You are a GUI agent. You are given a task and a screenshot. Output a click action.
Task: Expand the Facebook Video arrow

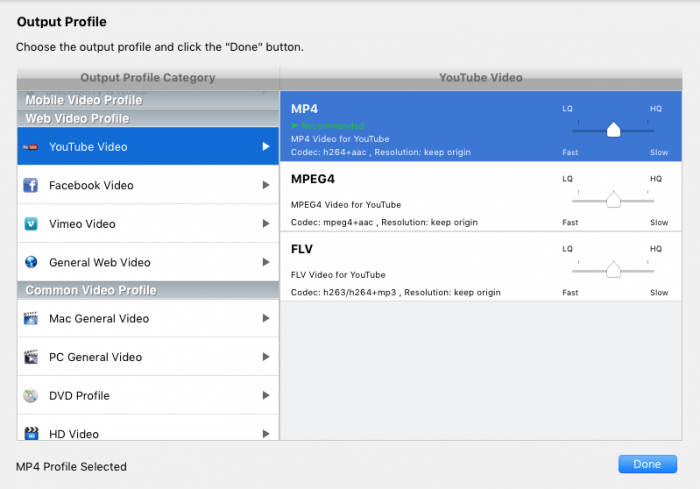coord(266,185)
